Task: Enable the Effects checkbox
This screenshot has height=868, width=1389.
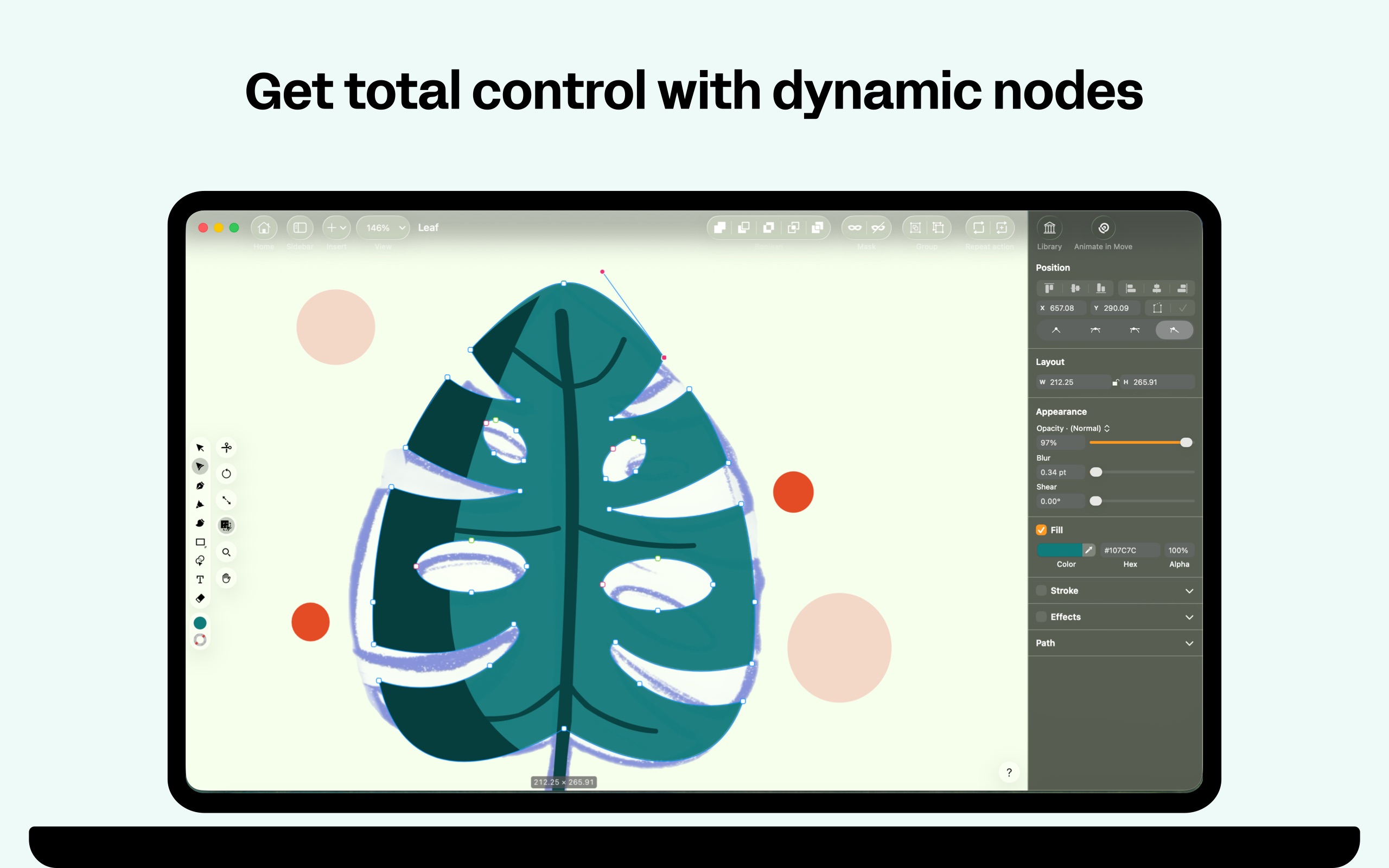Action: pos(1041,617)
